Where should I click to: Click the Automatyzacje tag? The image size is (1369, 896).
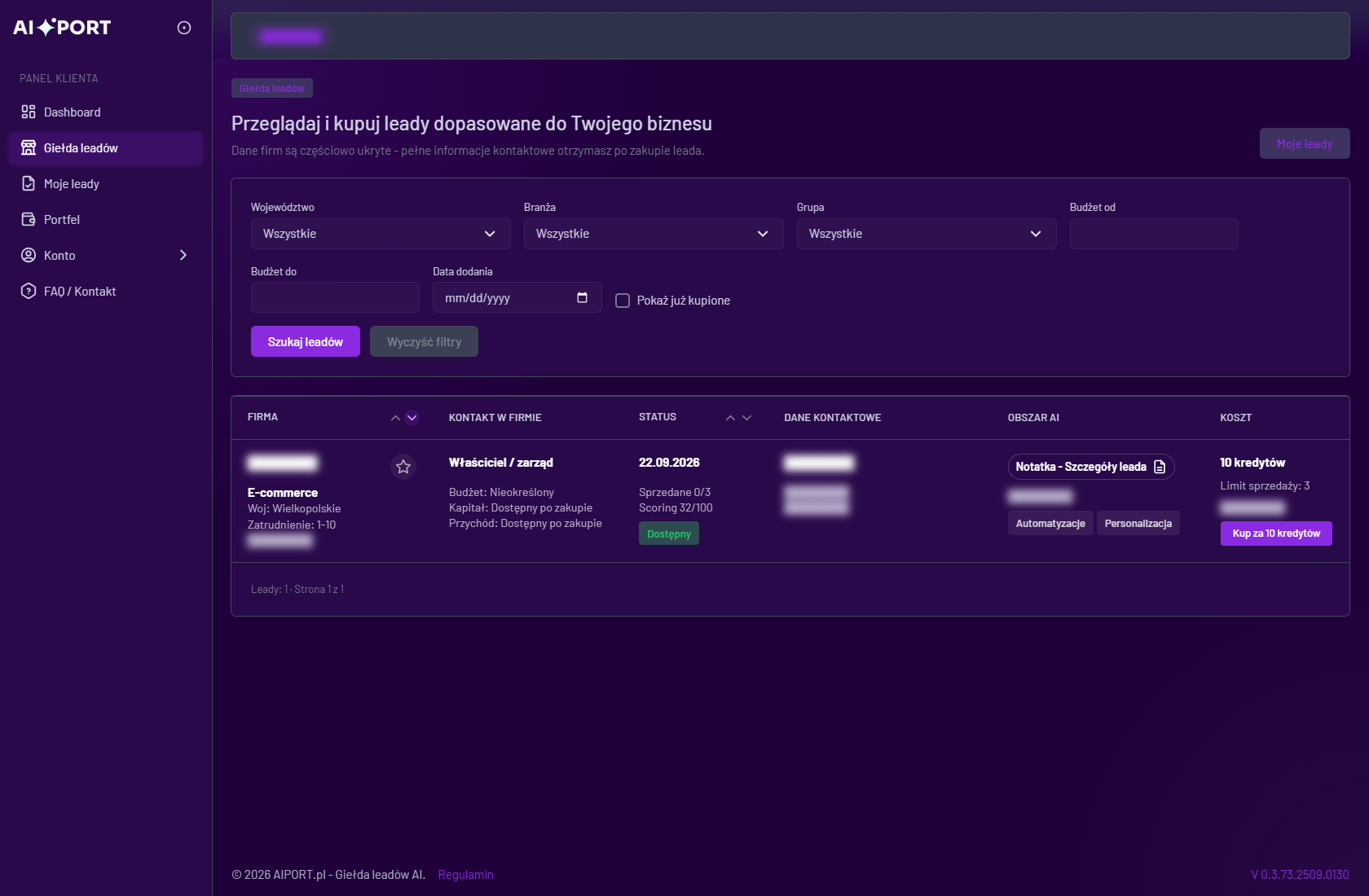pyautogui.click(x=1050, y=523)
